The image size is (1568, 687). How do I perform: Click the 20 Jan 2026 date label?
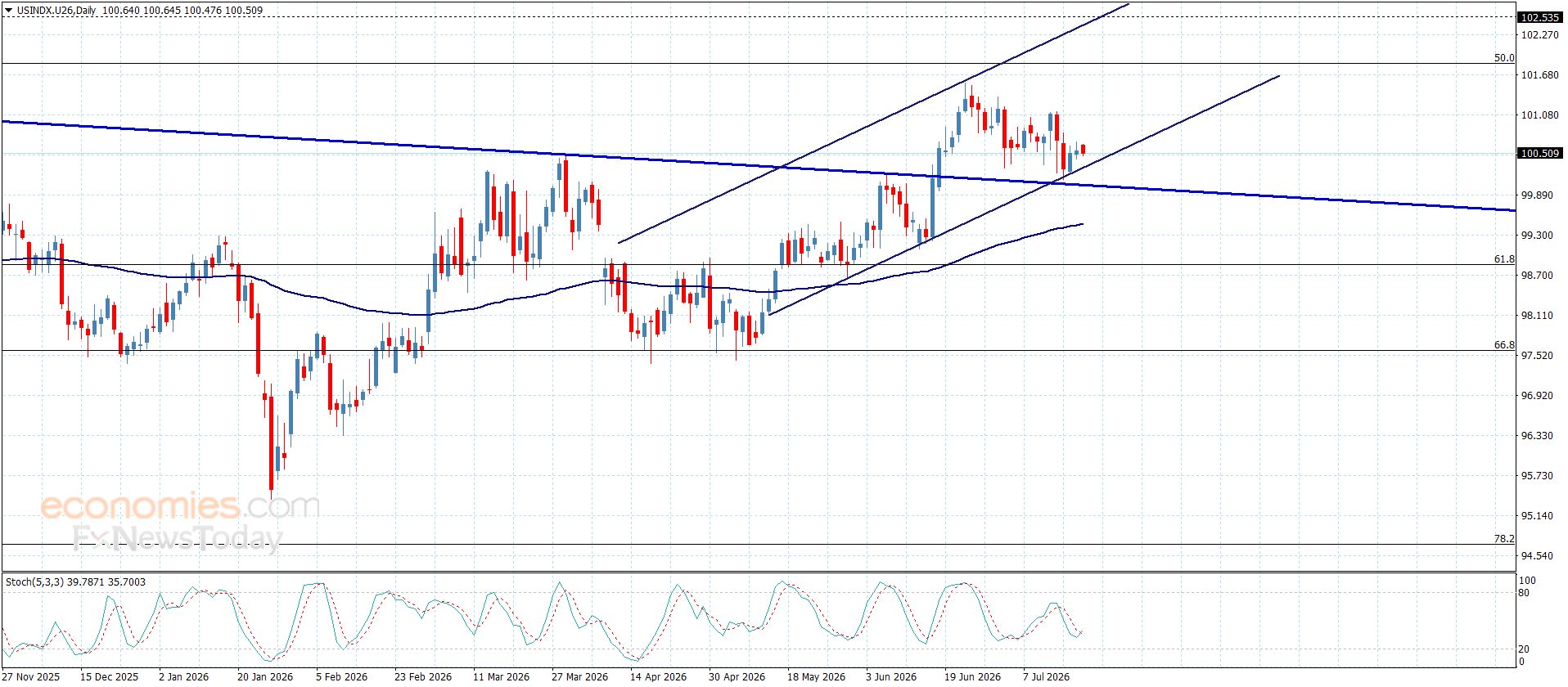point(265,676)
